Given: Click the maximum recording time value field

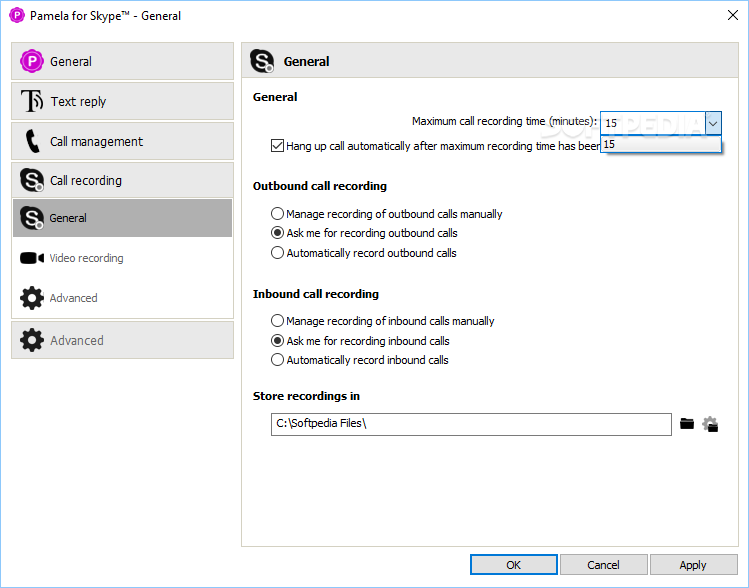Looking at the screenshot, I should point(653,123).
